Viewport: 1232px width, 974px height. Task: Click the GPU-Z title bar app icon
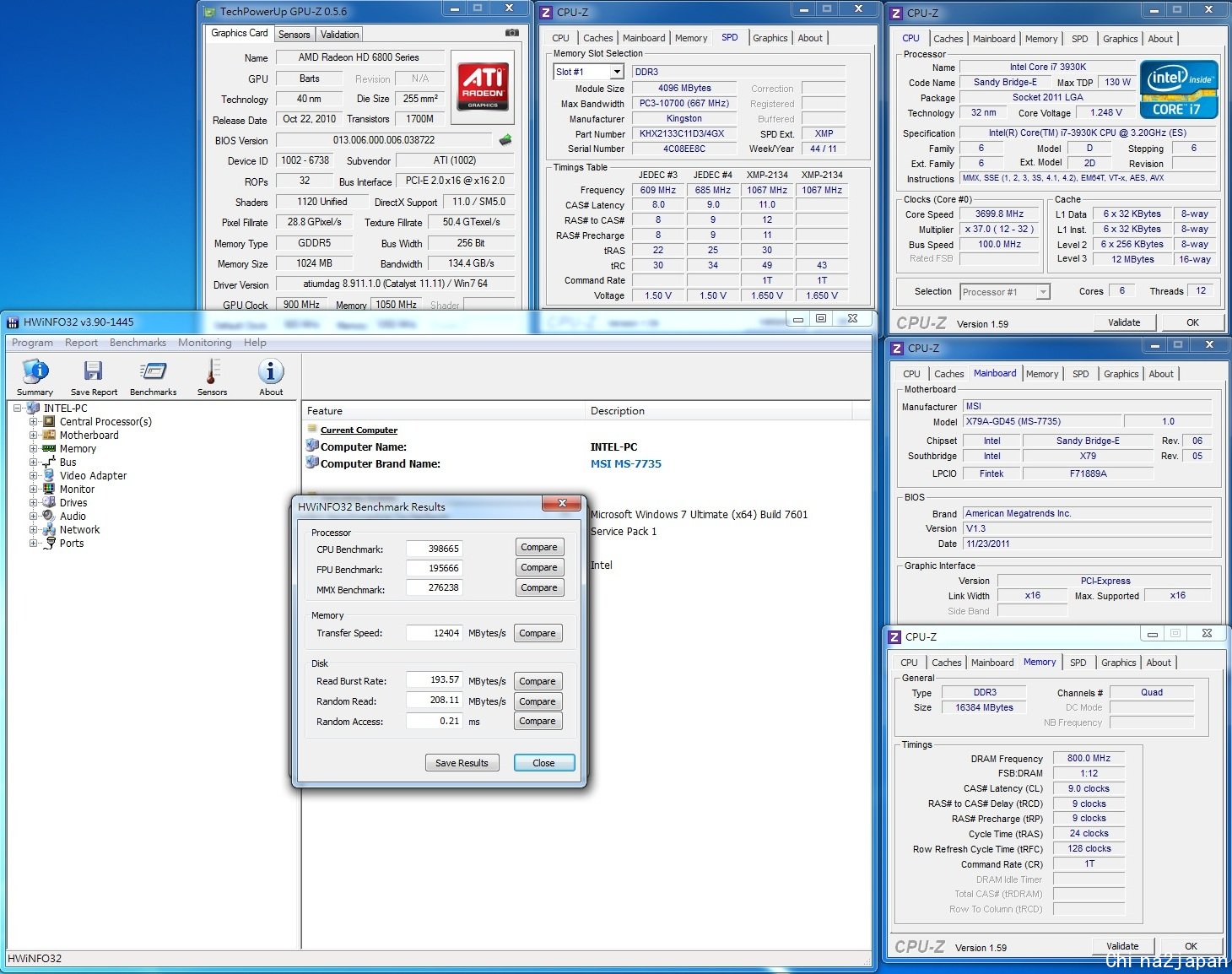(x=210, y=12)
